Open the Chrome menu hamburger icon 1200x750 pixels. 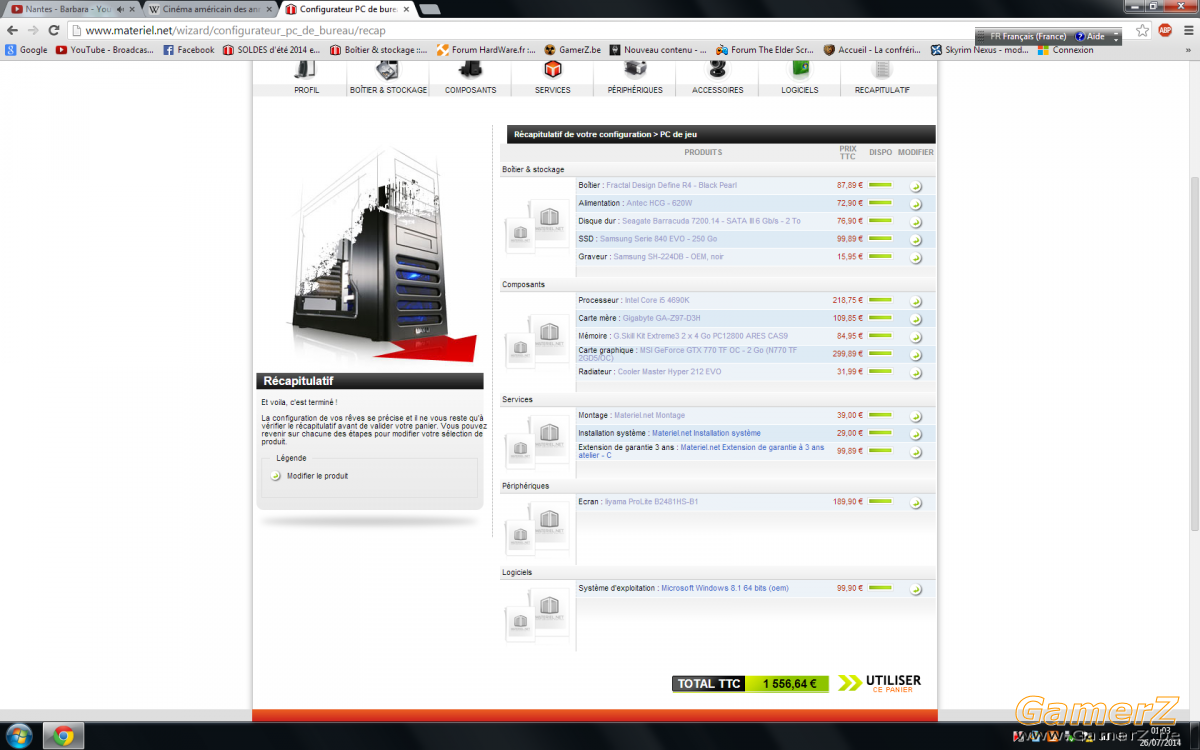point(1186,30)
